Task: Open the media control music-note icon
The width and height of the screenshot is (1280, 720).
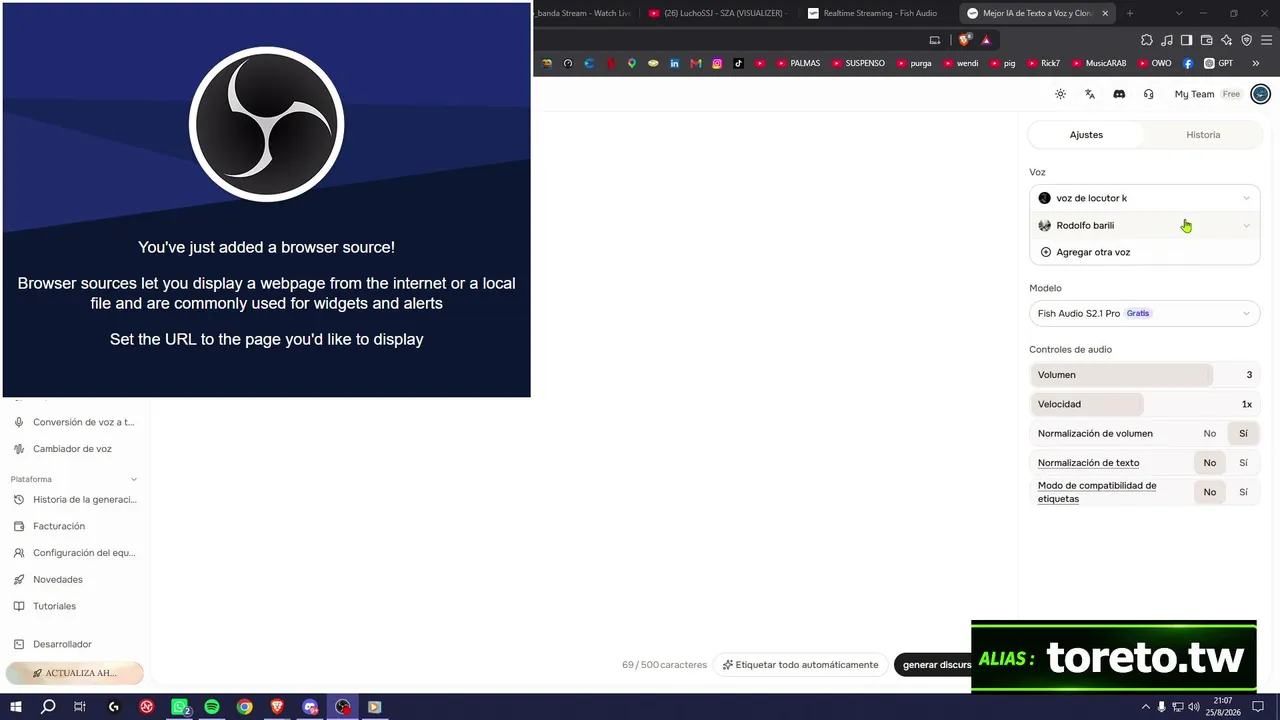Action: click(1167, 40)
